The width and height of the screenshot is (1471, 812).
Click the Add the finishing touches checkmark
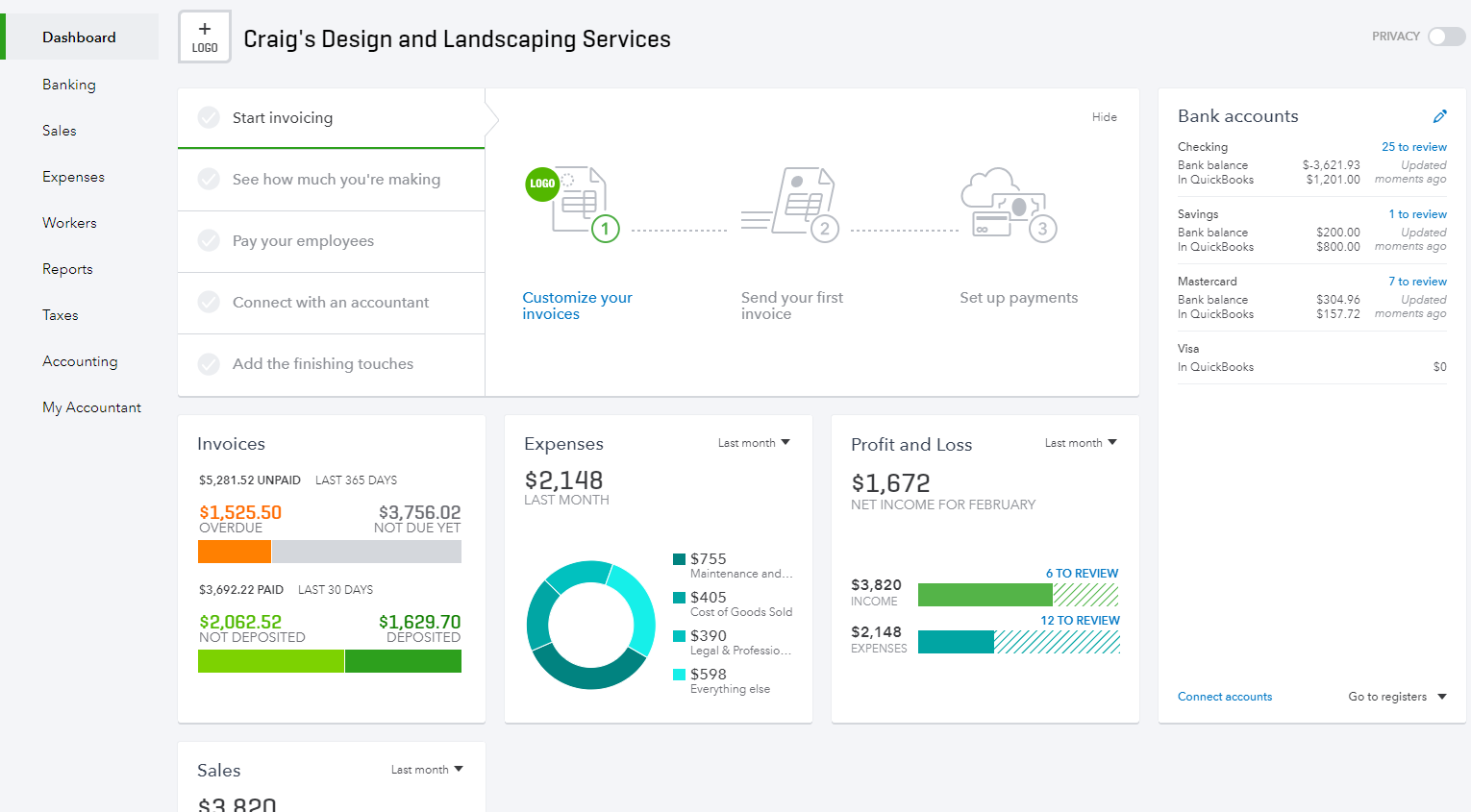coord(209,363)
